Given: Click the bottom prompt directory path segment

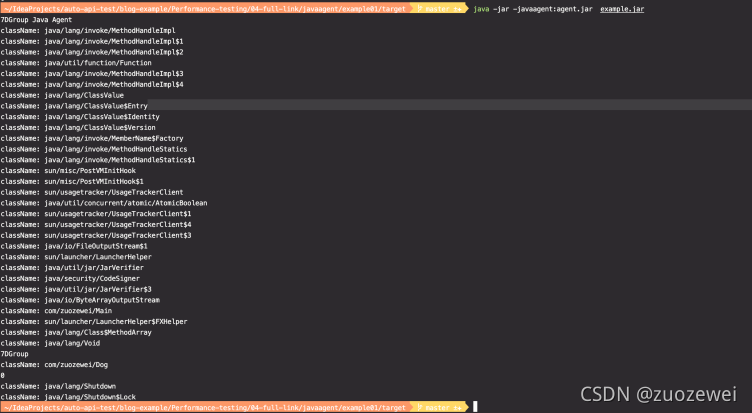Looking at the screenshot, I should tap(205, 407).
